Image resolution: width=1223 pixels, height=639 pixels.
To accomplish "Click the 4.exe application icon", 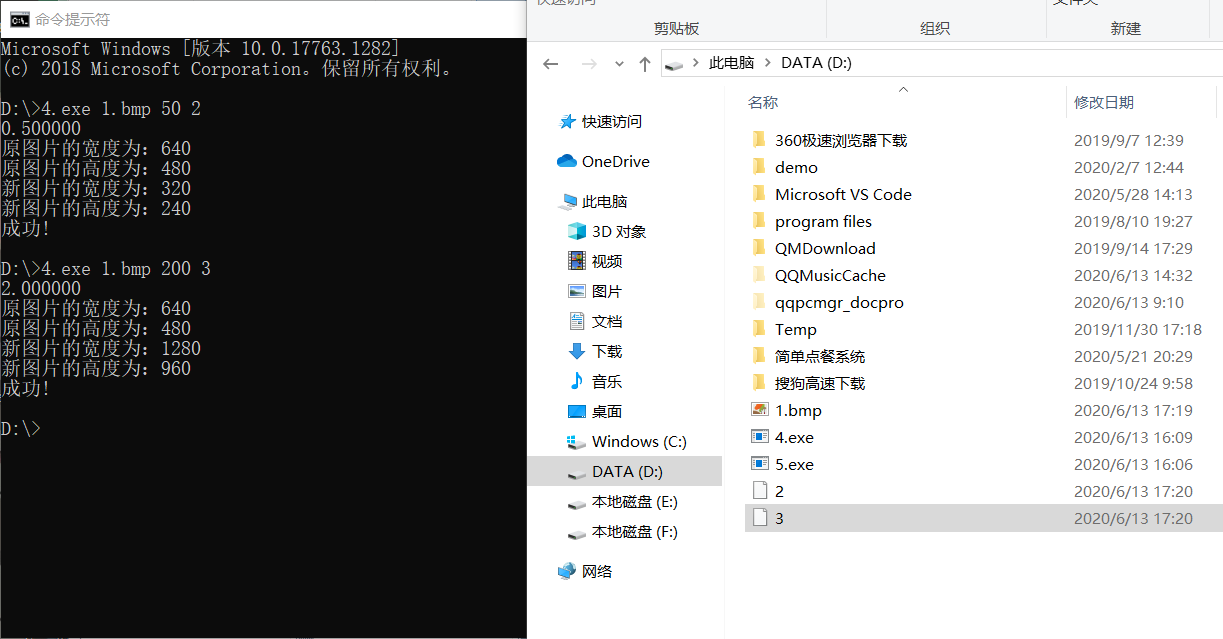I will click(x=759, y=437).
